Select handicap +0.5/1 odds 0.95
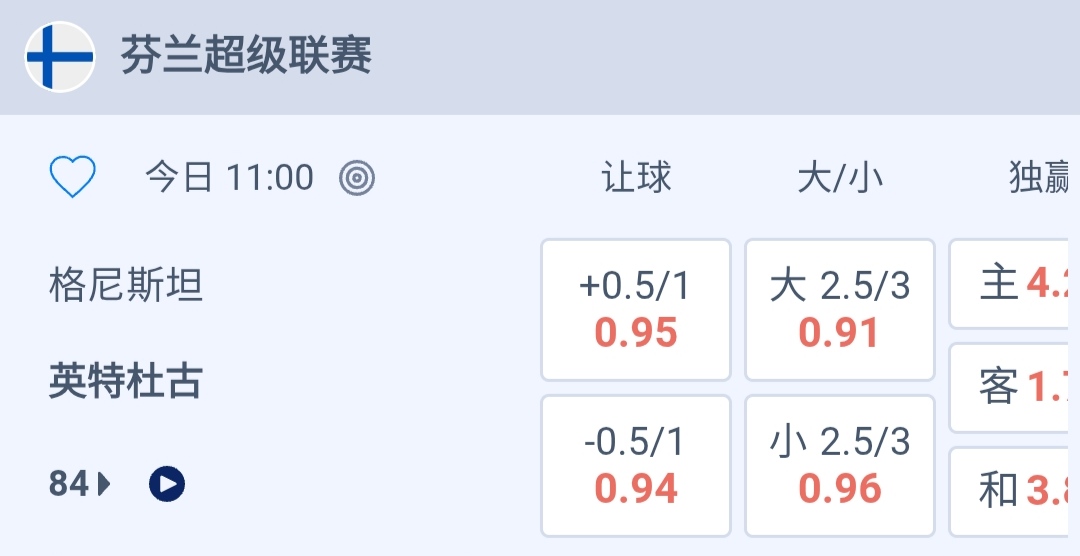1080x556 pixels. pos(636,310)
